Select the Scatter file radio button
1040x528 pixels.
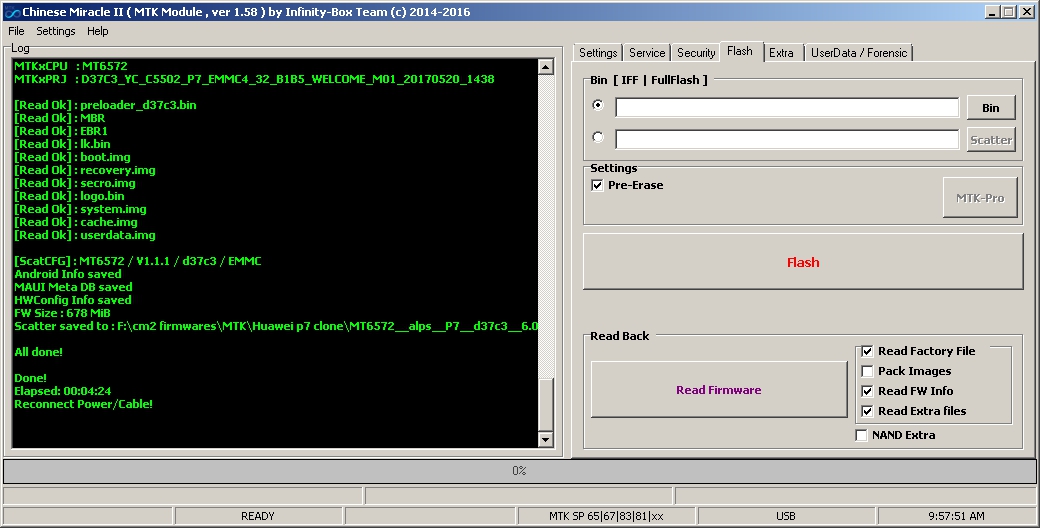[598, 137]
